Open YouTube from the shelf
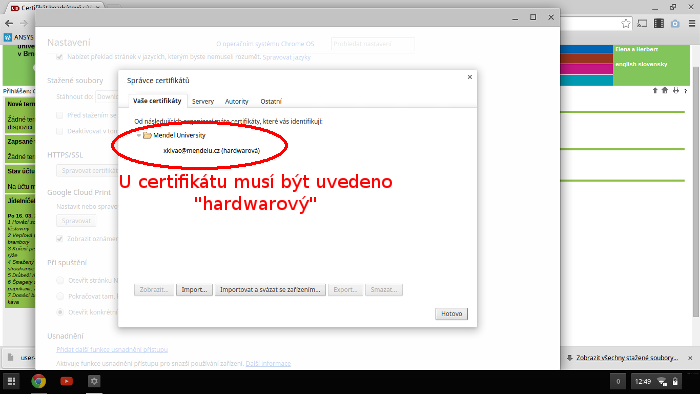This screenshot has height=394, width=700. point(67,381)
